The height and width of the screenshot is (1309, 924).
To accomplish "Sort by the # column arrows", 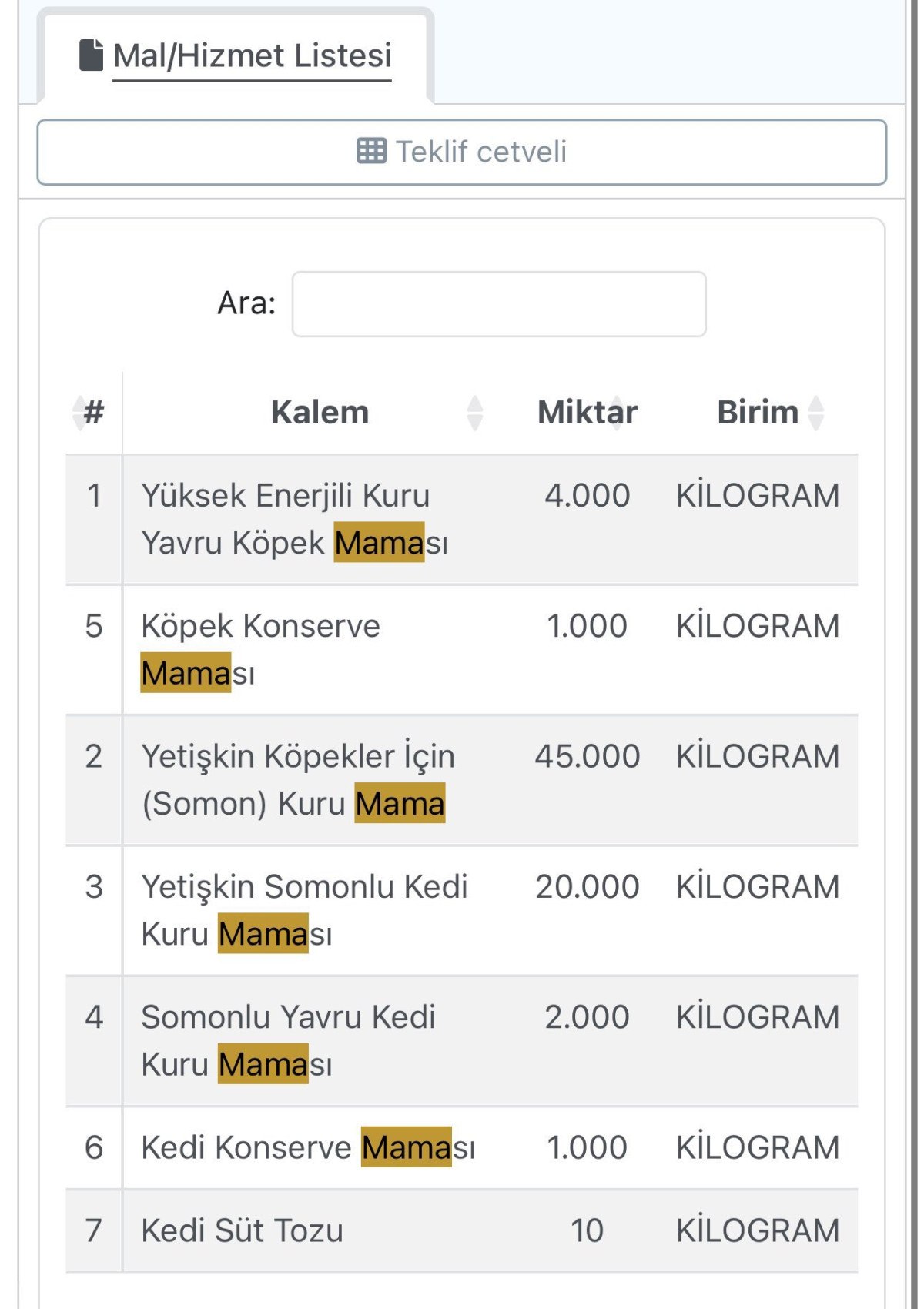I will pos(79,413).
